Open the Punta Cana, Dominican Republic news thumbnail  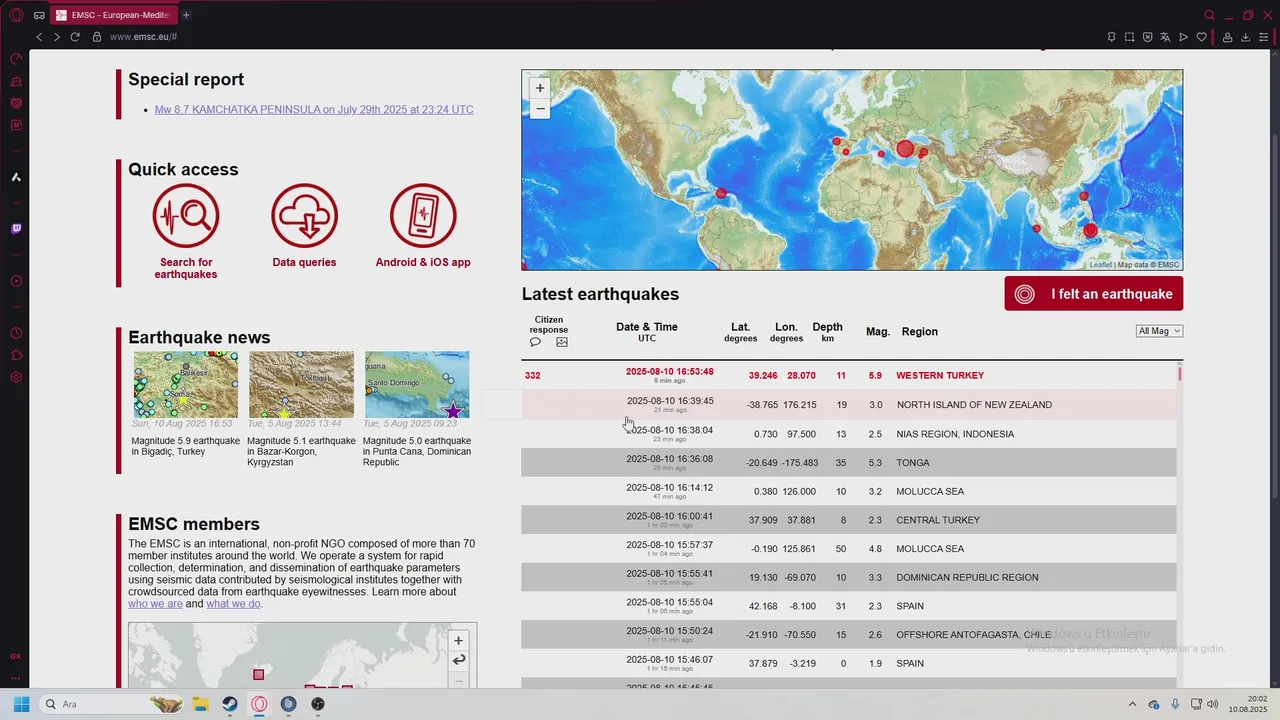click(x=417, y=384)
